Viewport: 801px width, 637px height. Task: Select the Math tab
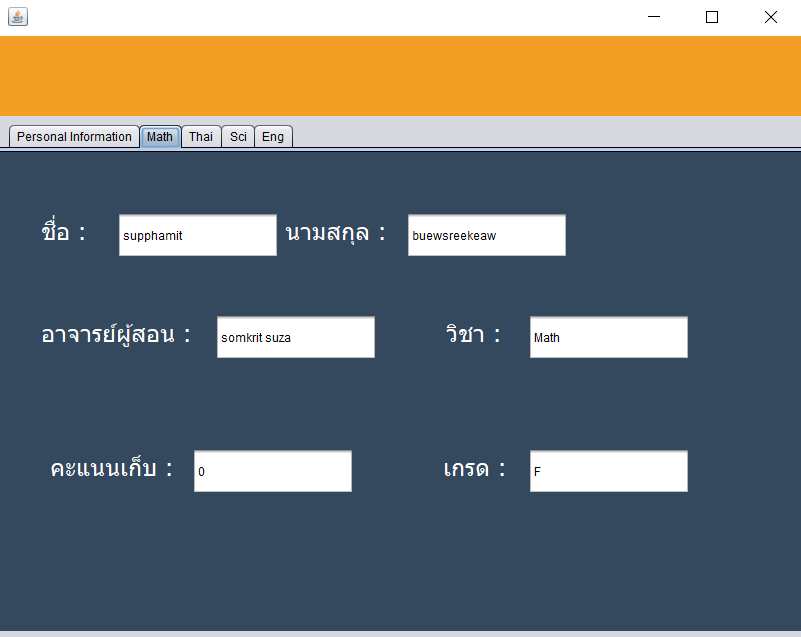(x=159, y=136)
